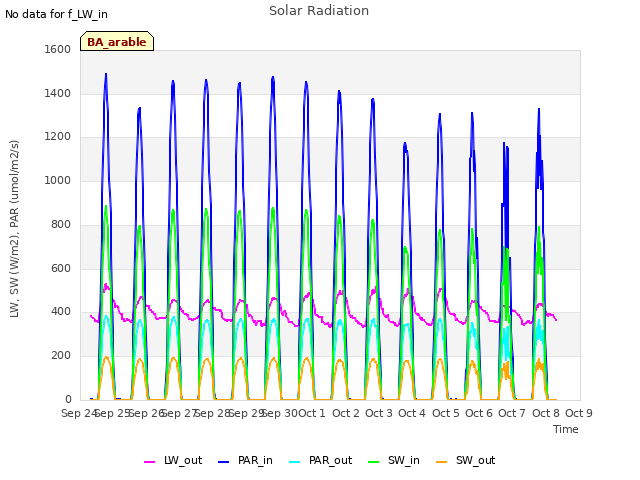Click the 600 y-axis tick label

tap(61, 269)
